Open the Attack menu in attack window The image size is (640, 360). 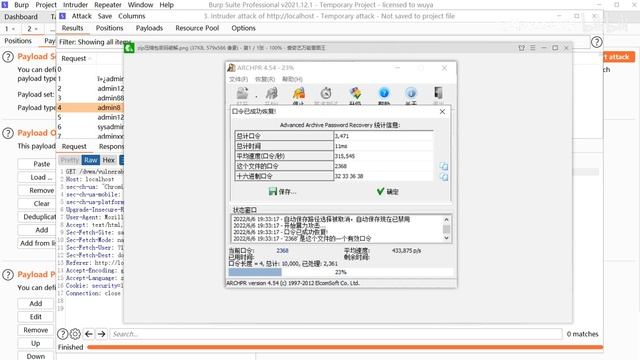point(82,16)
